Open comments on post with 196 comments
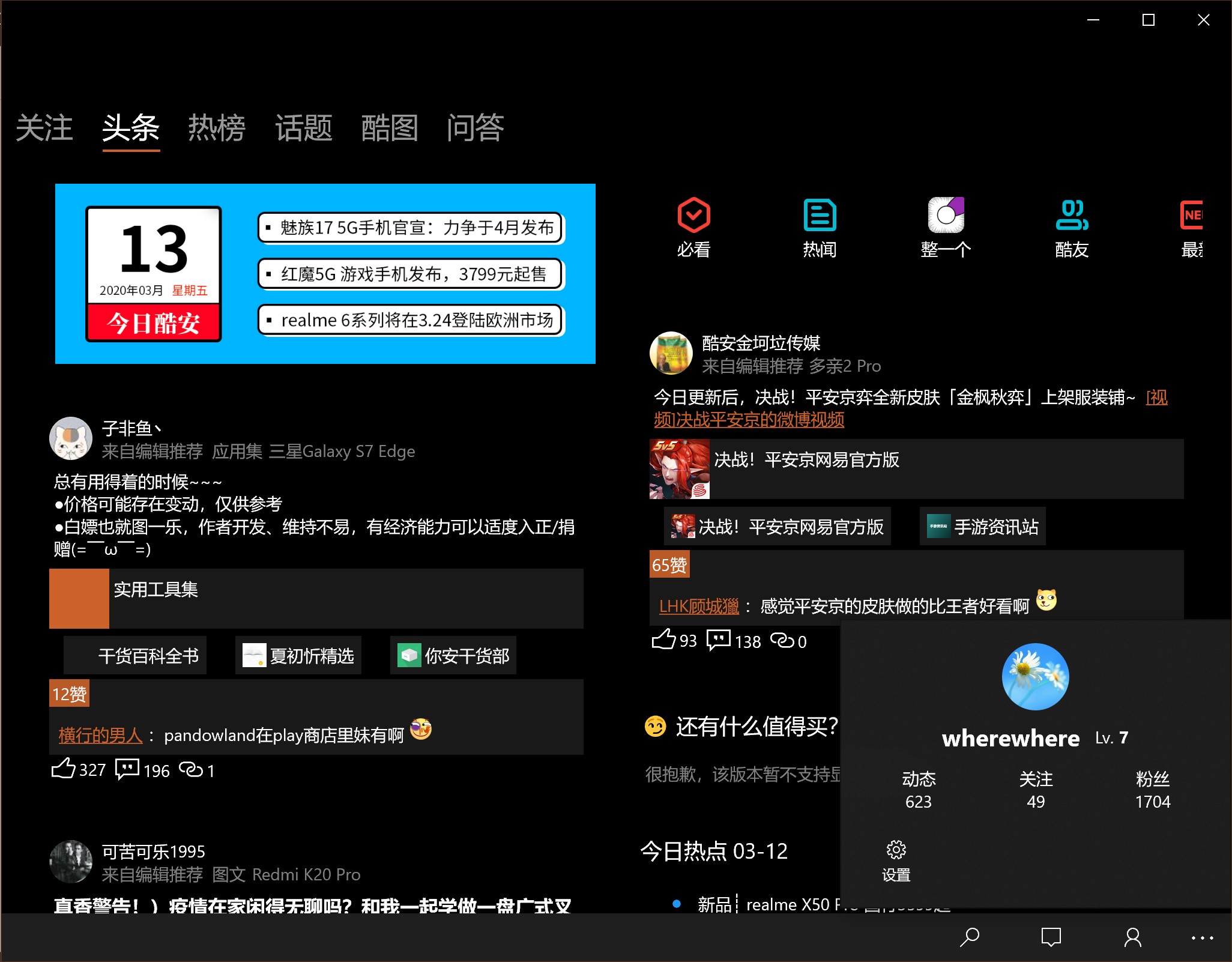Viewport: 1232px width, 962px height. (x=127, y=769)
